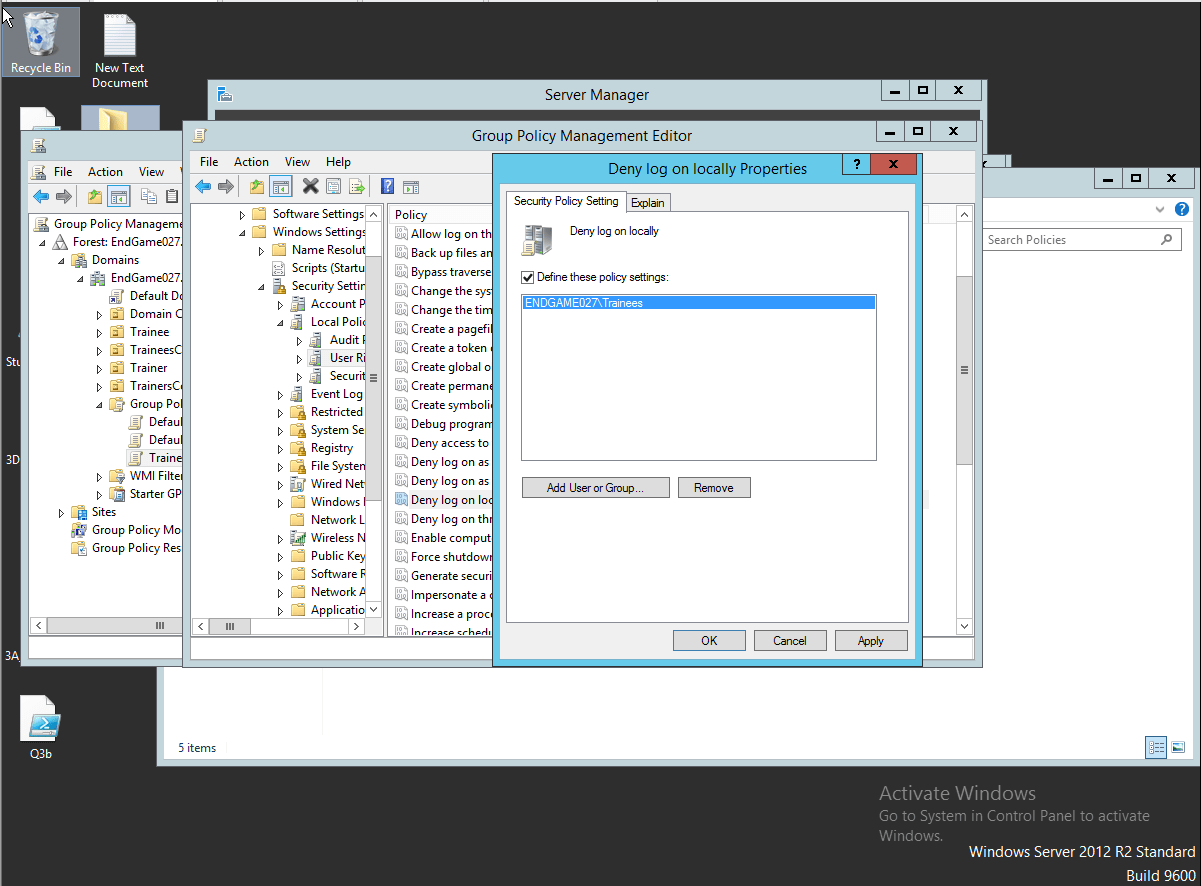
Task: Click the Show/Hide Console Tree toolbar icon
Action: click(281, 186)
